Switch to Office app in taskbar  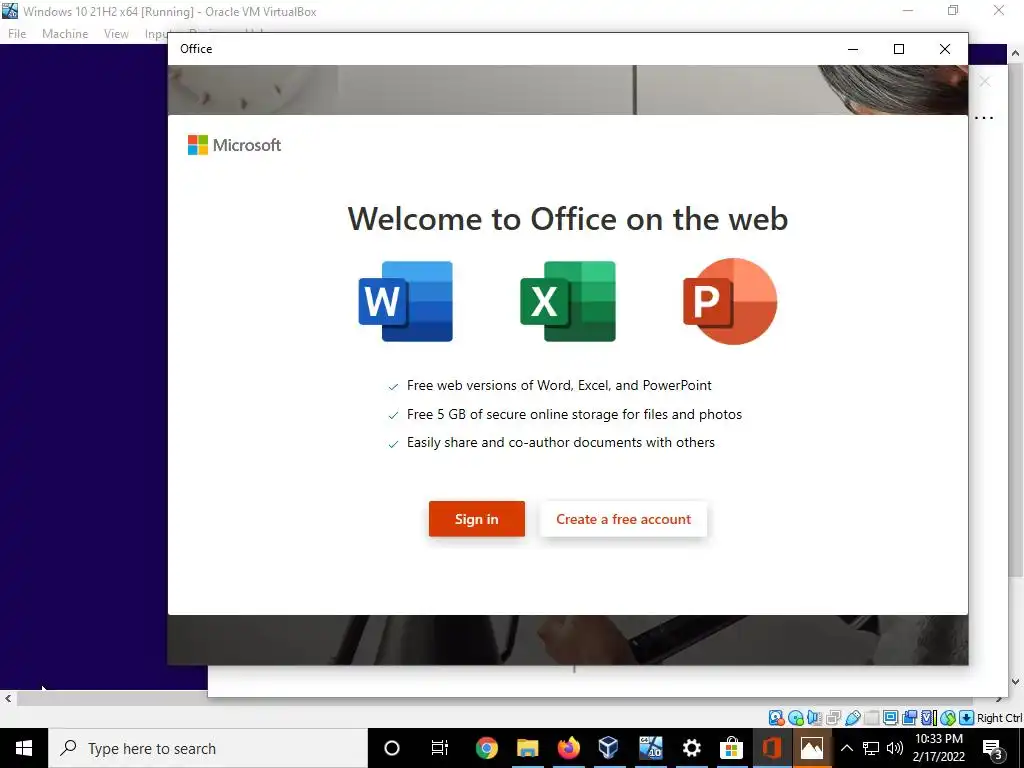(772, 748)
